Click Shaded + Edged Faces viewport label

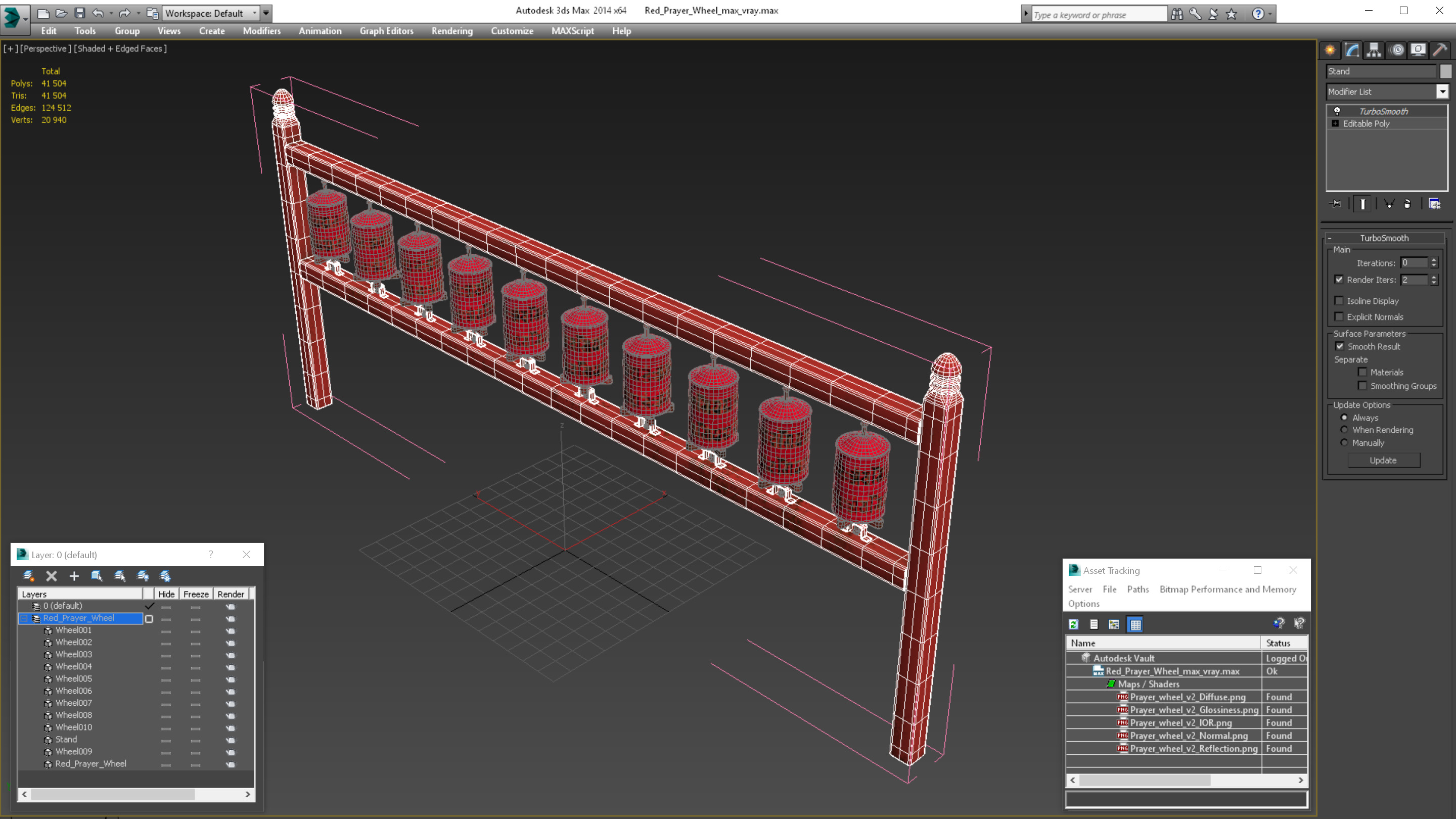pyautogui.click(x=120, y=49)
